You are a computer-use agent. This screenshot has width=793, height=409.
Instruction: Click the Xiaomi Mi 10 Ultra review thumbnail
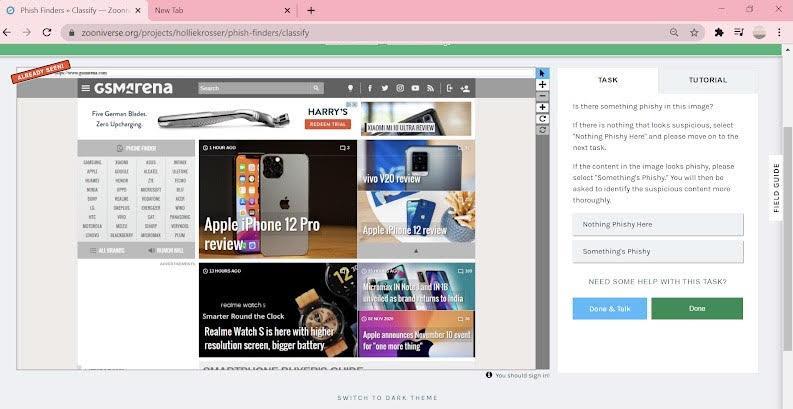pyautogui.click(x=416, y=119)
